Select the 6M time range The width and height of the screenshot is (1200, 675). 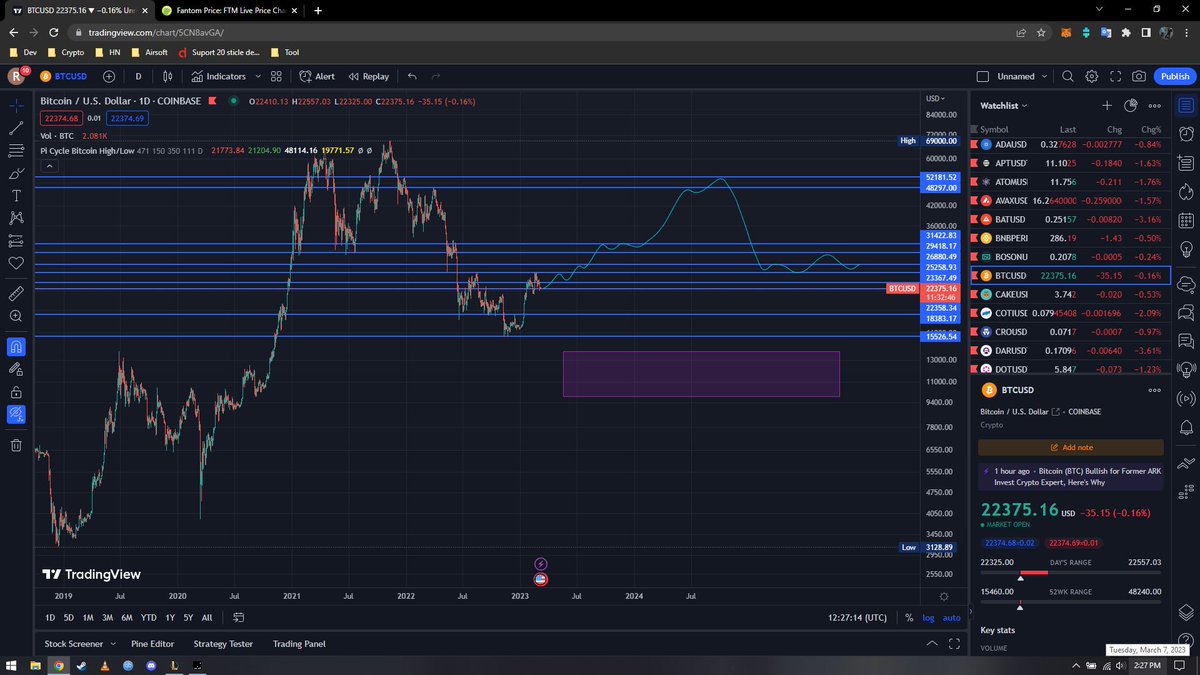127,618
